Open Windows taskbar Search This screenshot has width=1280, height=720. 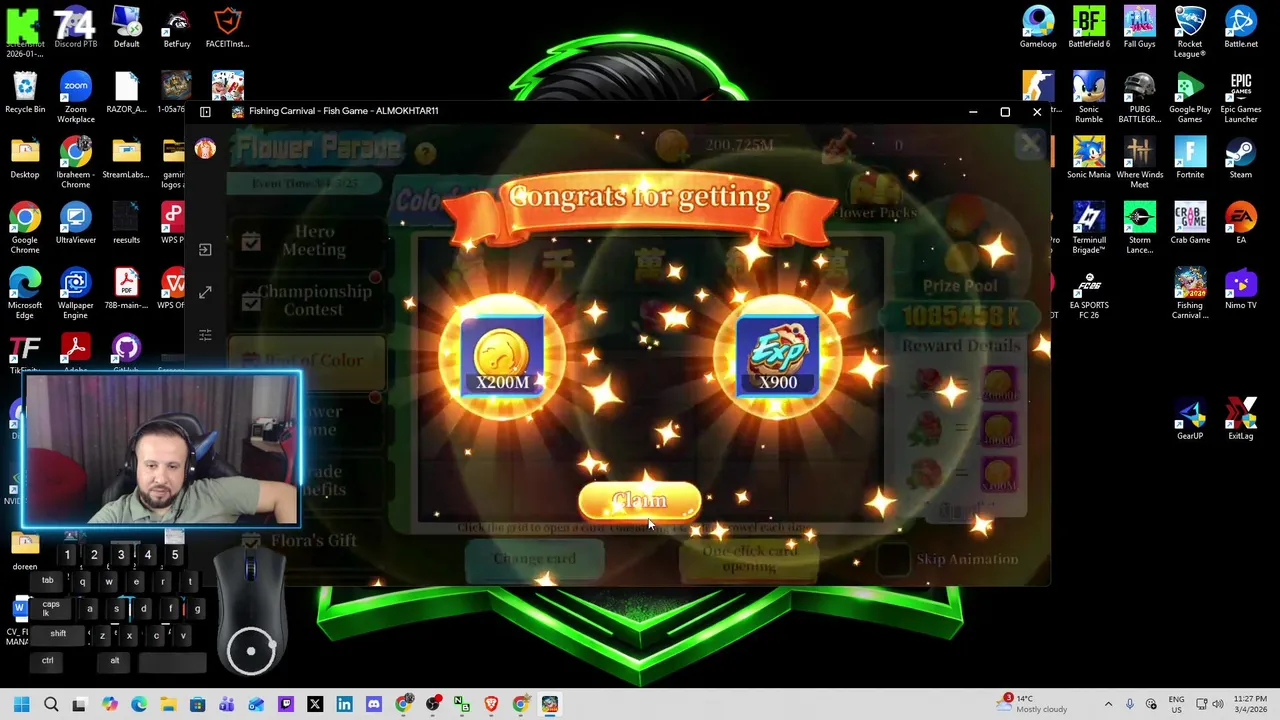click(51, 704)
